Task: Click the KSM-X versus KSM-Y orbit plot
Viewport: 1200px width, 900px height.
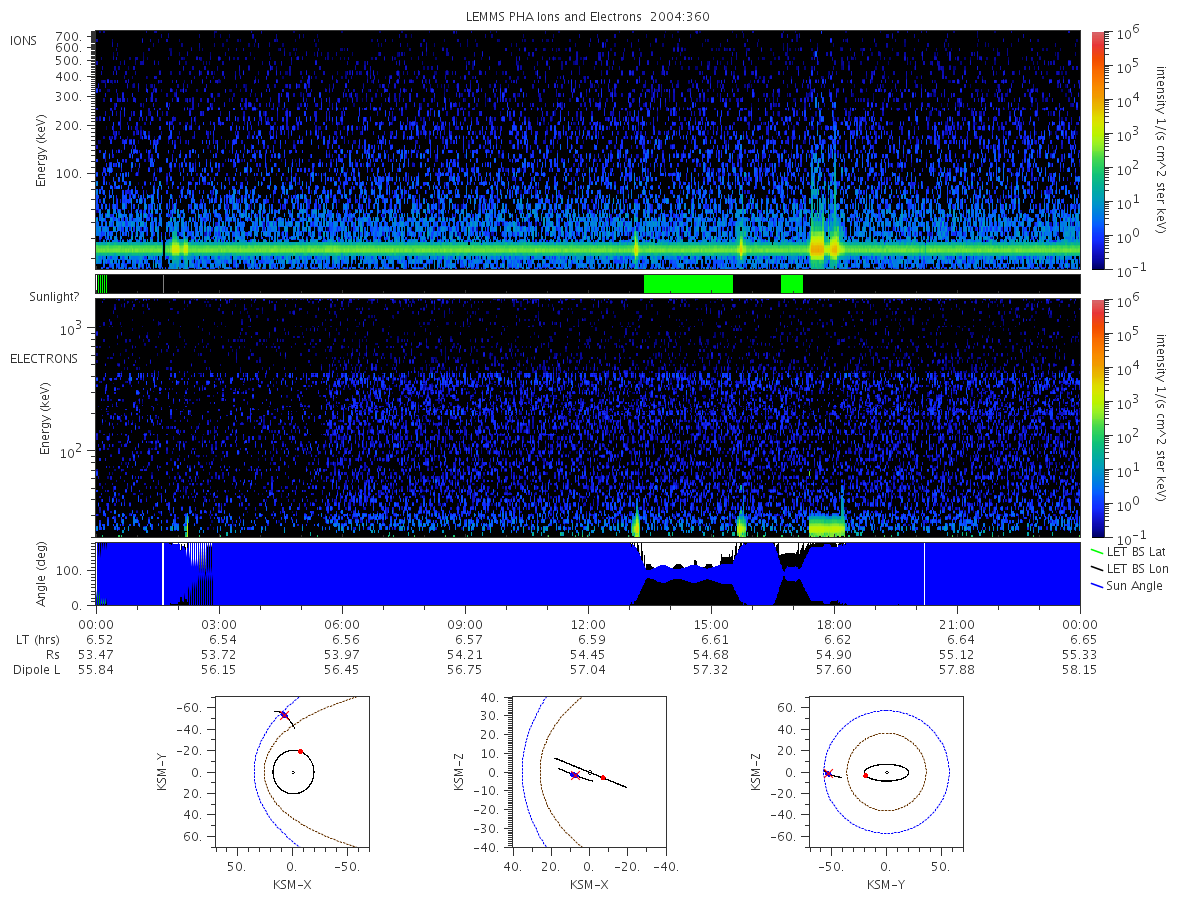Action: [292, 772]
